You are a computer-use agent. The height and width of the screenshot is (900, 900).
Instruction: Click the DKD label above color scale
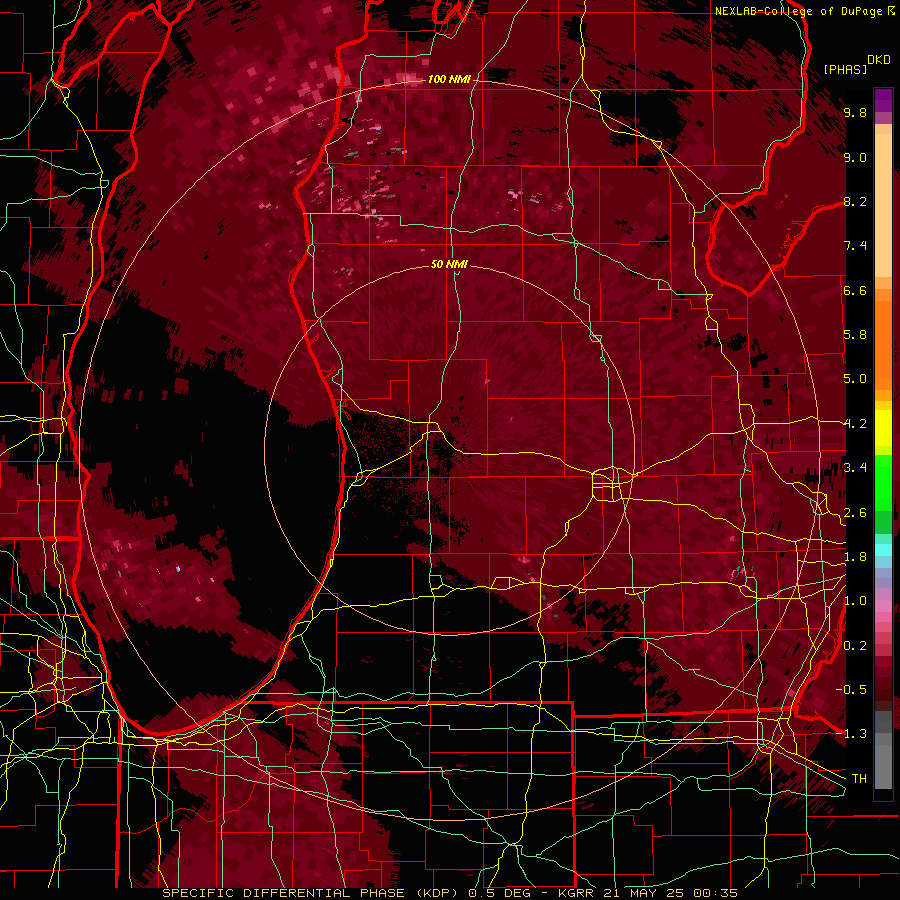(x=879, y=59)
